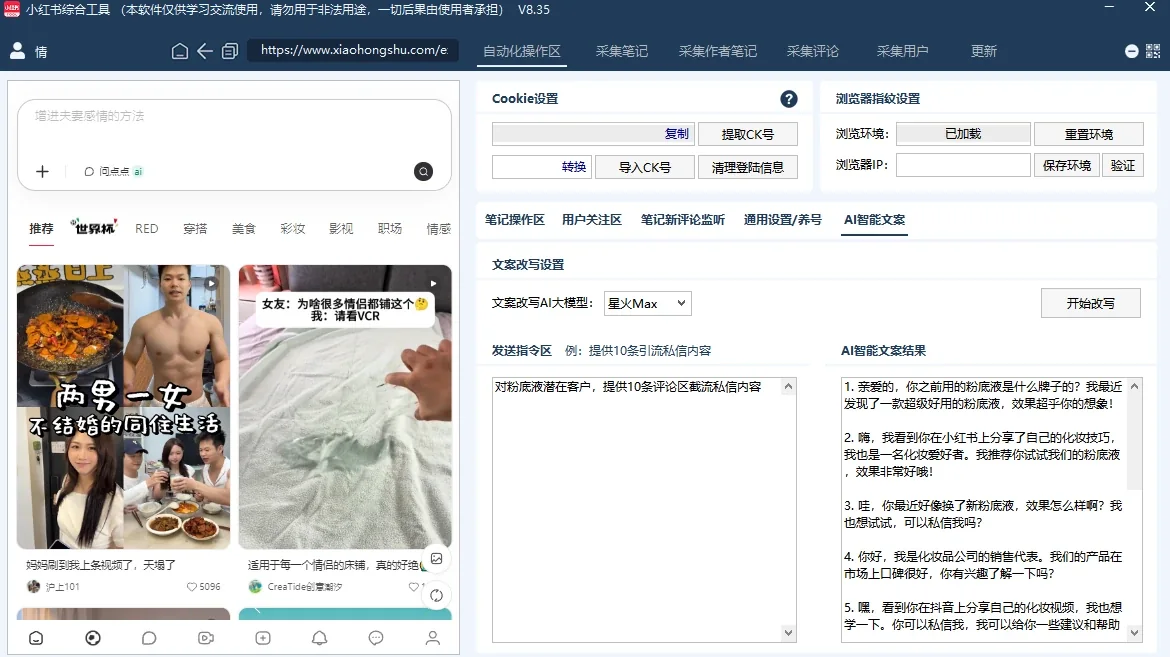This screenshot has width=1170, height=657.
Task: Like the post with 5096 likes
Action: pyautogui.click(x=192, y=587)
